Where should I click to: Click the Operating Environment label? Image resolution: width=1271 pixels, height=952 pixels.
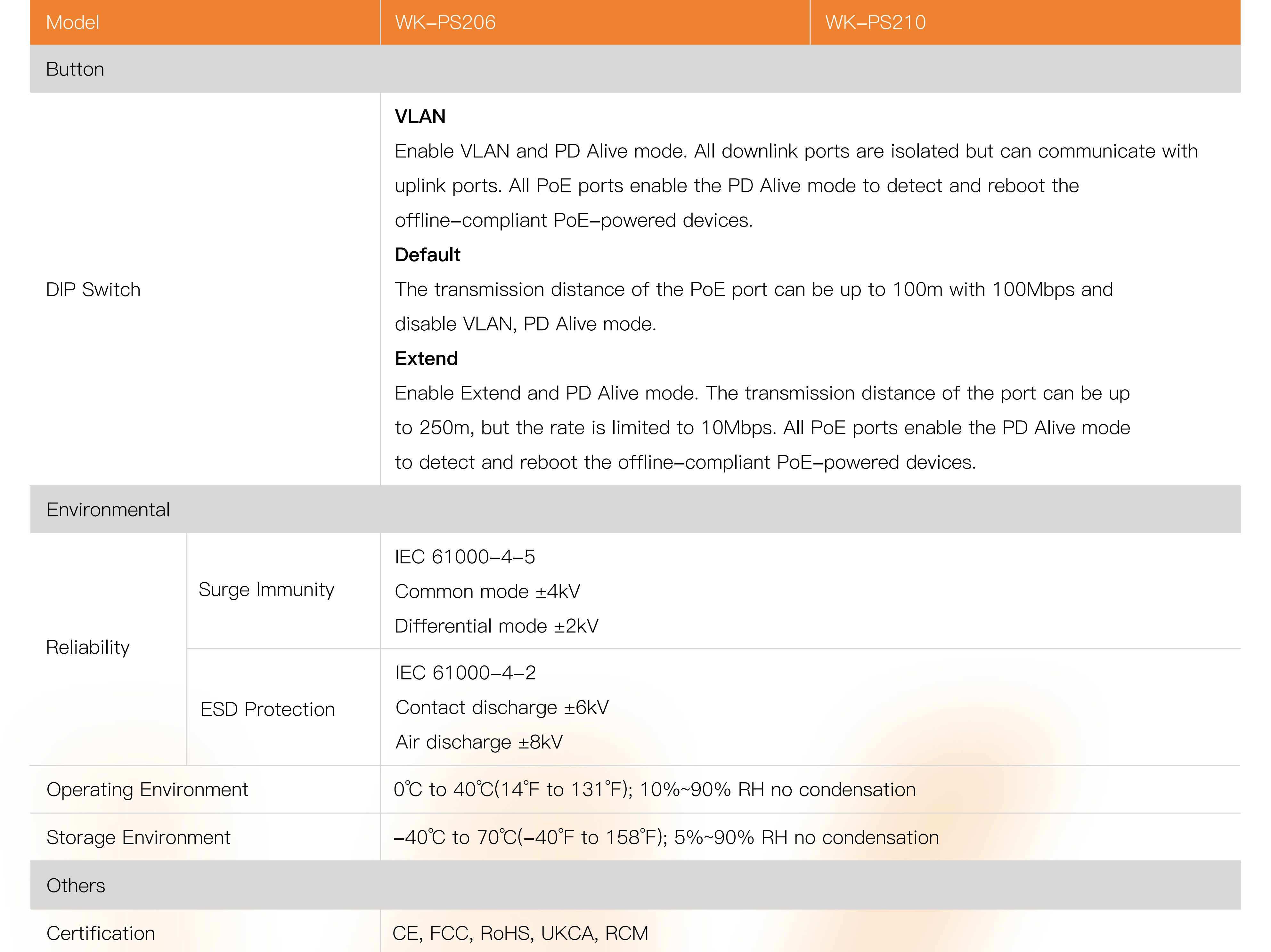(x=147, y=789)
